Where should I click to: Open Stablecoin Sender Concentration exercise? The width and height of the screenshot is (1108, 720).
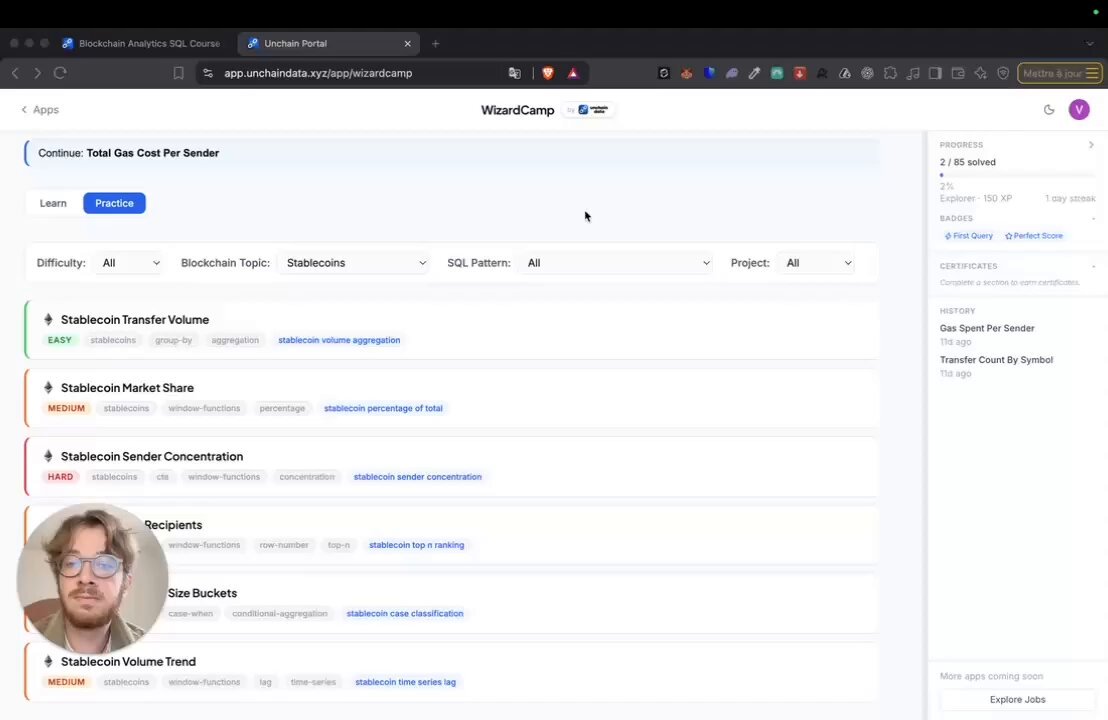click(452, 466)
